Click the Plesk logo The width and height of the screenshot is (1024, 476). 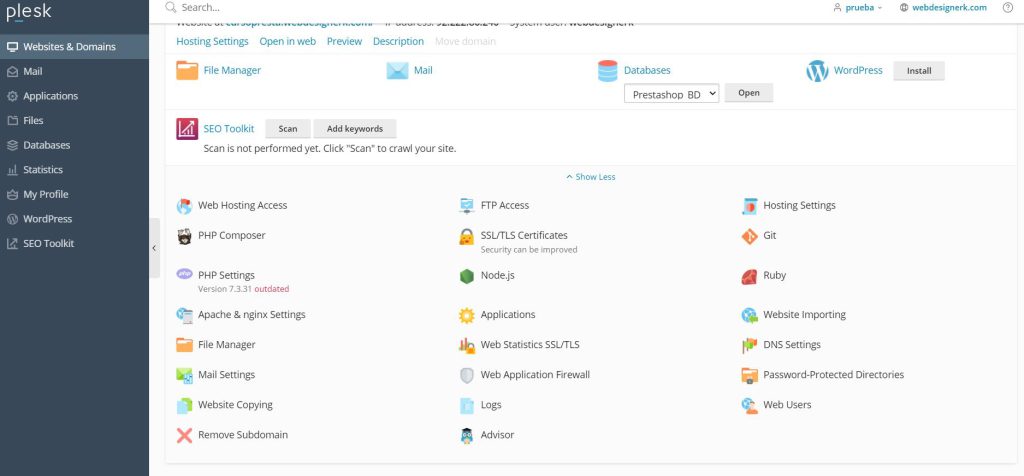coord(29,12)
